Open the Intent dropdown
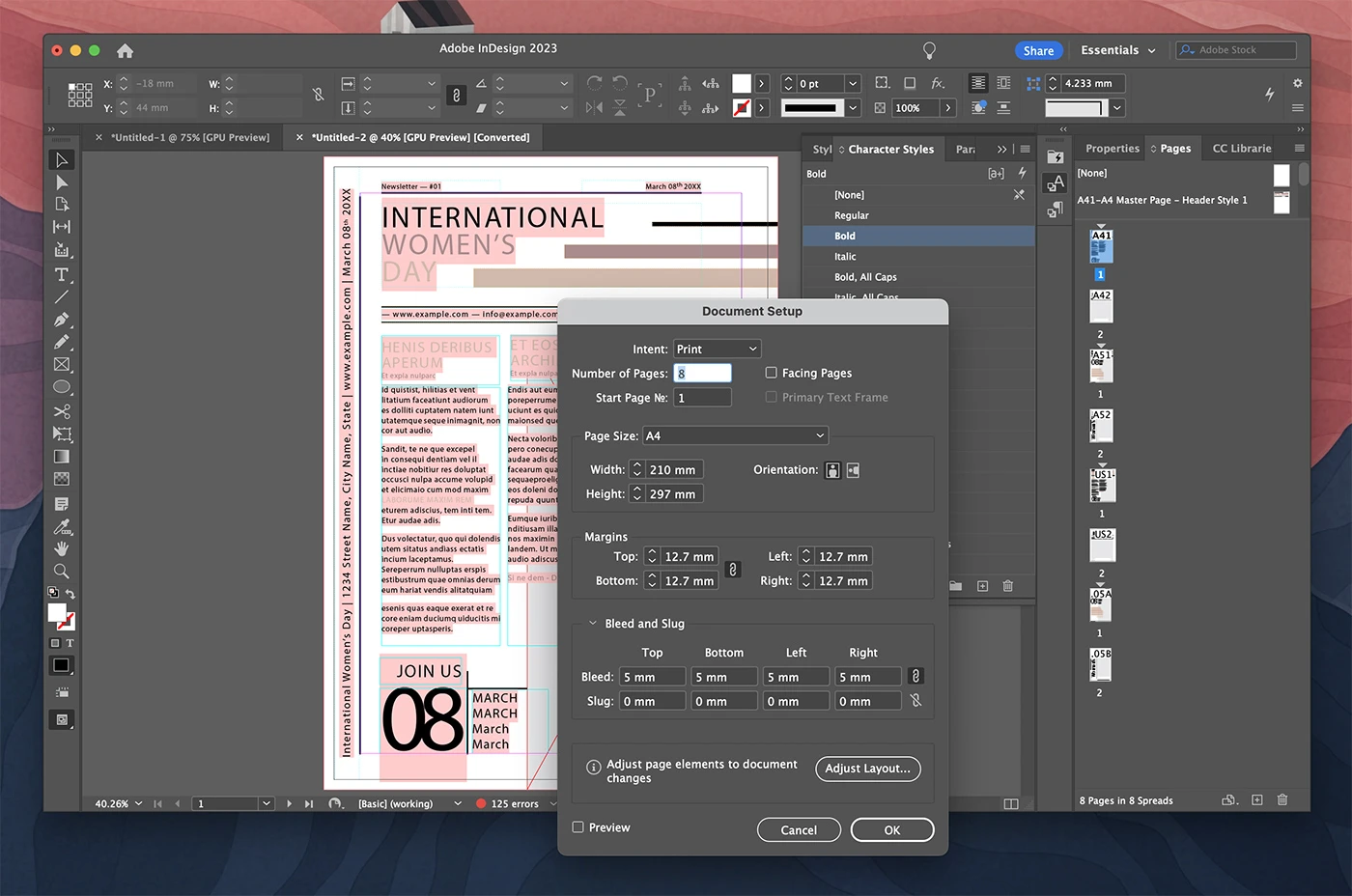The width and height of the screenshot is (1352, 896). (718, 349)
